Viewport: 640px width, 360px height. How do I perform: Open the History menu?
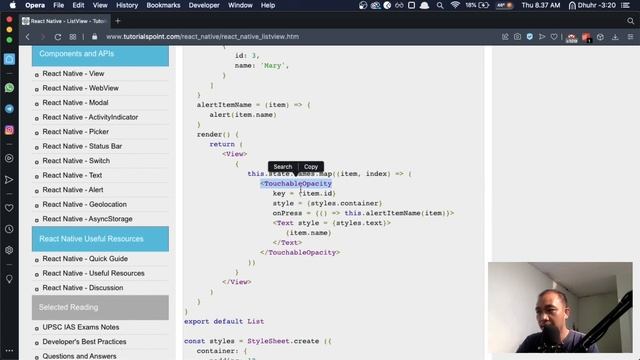(127, 5)
